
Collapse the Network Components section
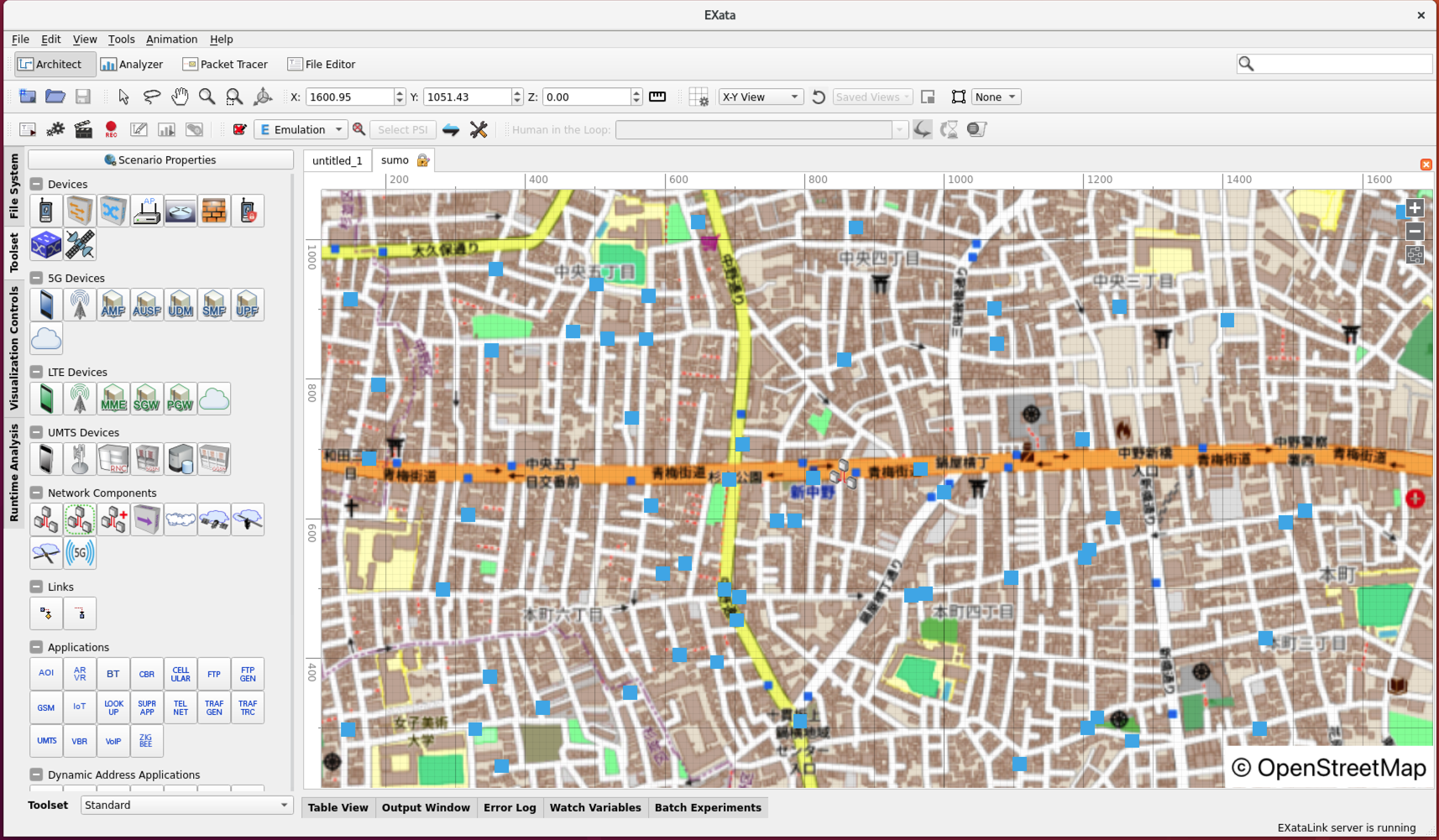tap(36, 493)
